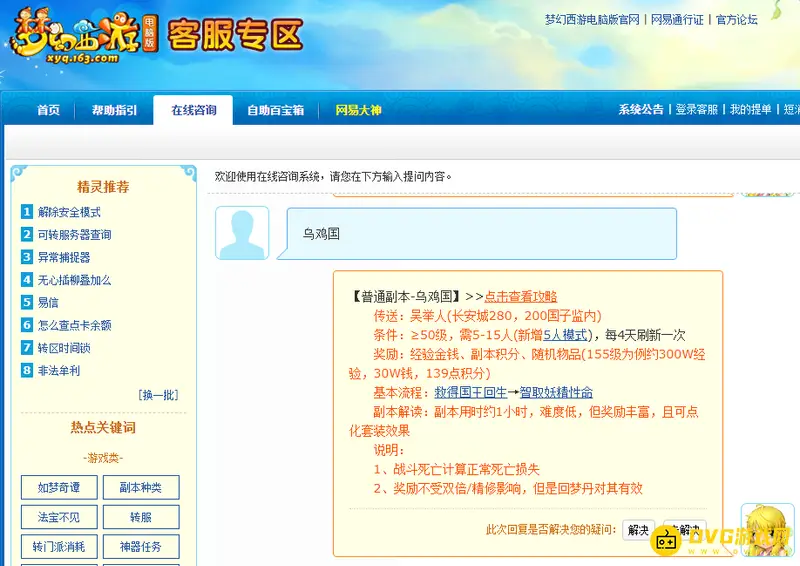Select recommendation 8 非法牟利
The height and width of the screenshot is (566, 800).
click(59, 371)
